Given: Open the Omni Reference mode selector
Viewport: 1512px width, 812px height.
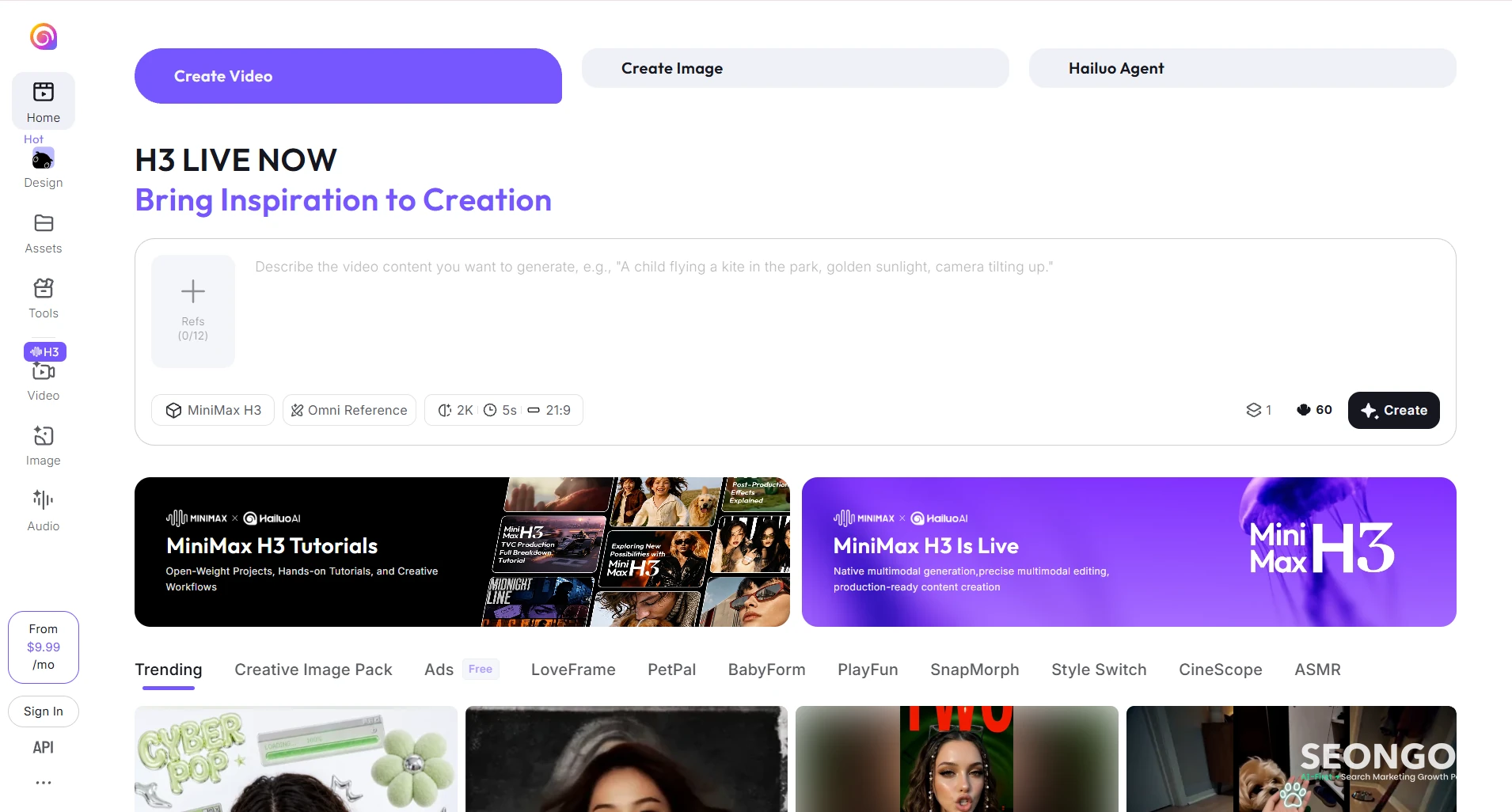Looking at the screenshot, I should tap(349, 410).
